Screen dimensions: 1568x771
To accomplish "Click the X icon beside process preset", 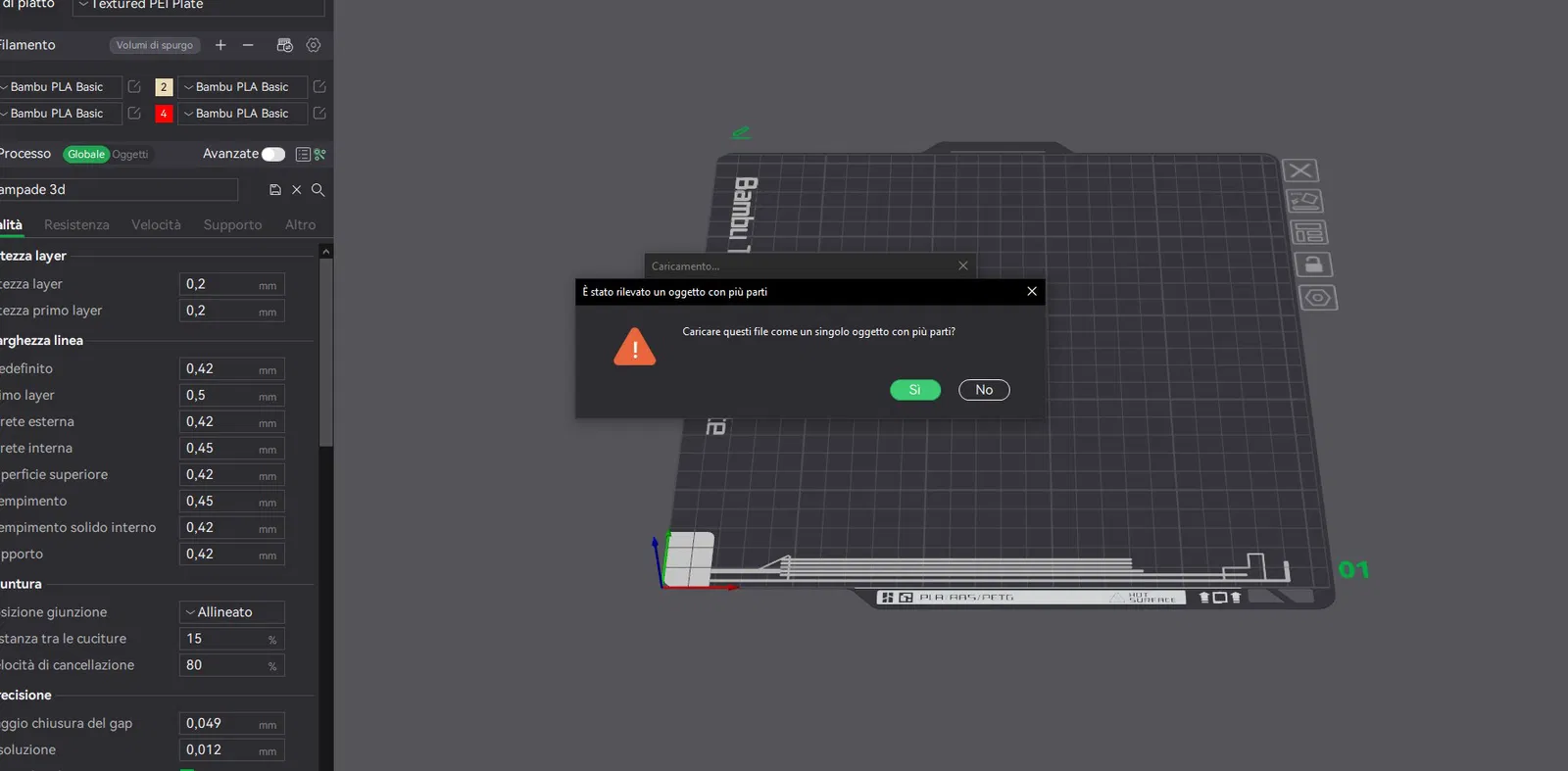I will (297, 190).
